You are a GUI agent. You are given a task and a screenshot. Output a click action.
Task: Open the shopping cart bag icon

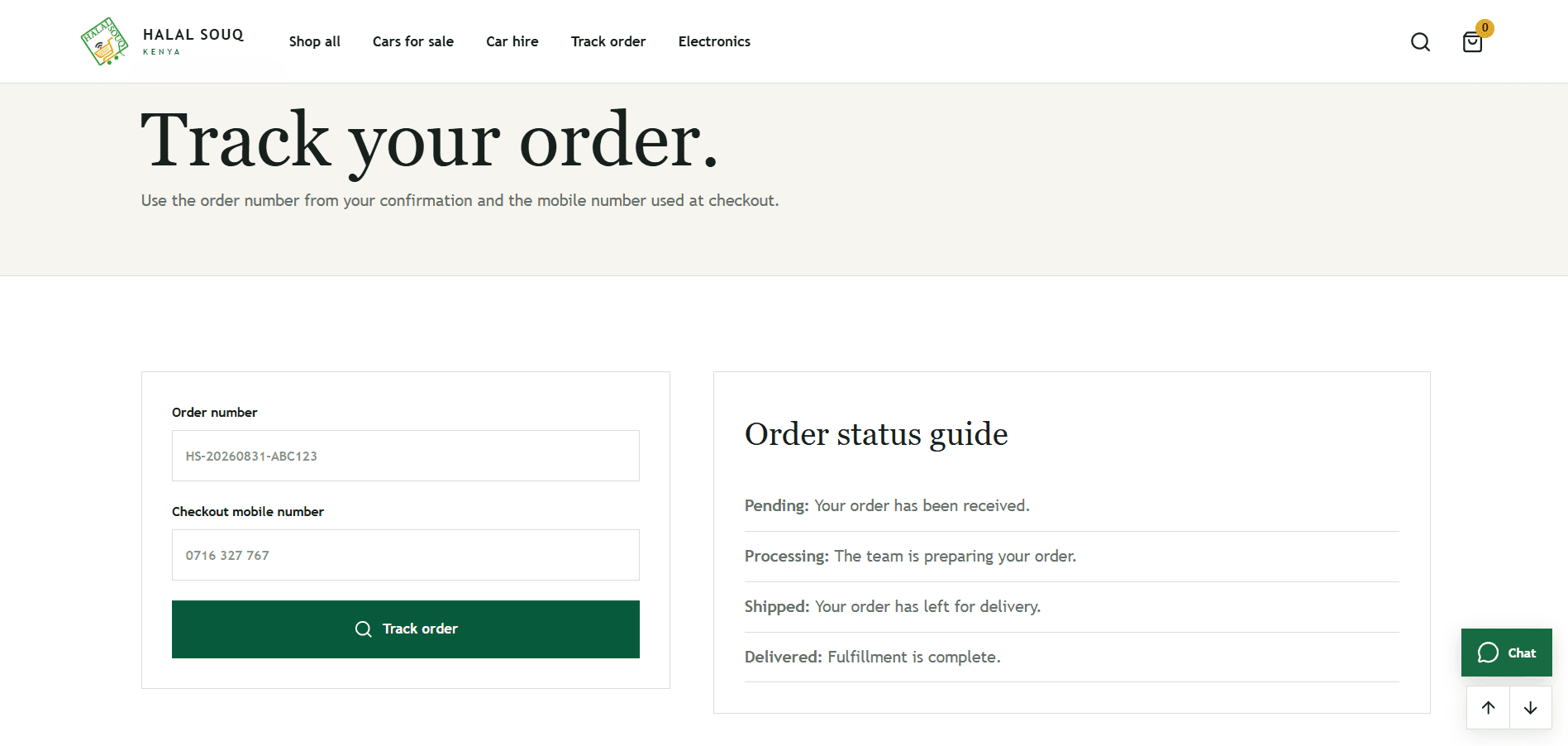pyautogui.click(x=1472, y=42)
